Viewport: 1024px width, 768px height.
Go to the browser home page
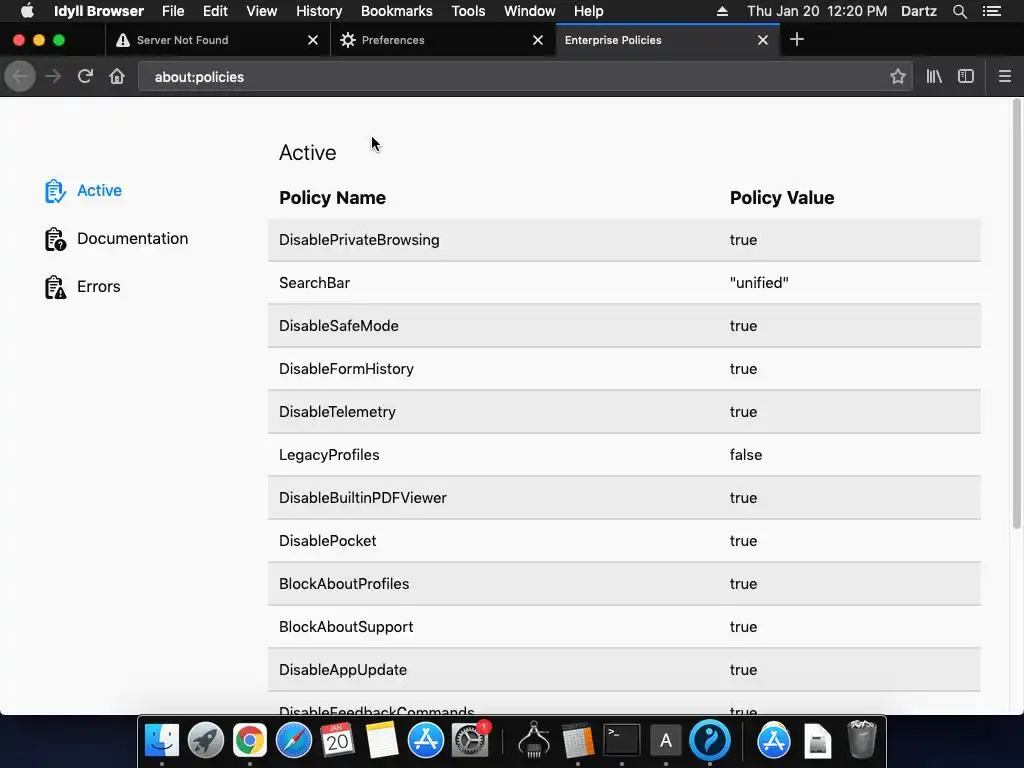coord(117,76)
